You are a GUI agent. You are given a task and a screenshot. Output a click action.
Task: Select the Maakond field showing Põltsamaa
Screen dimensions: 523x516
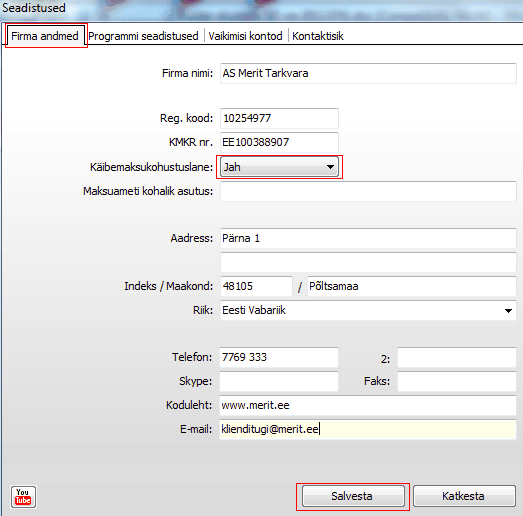coord(412,286)
